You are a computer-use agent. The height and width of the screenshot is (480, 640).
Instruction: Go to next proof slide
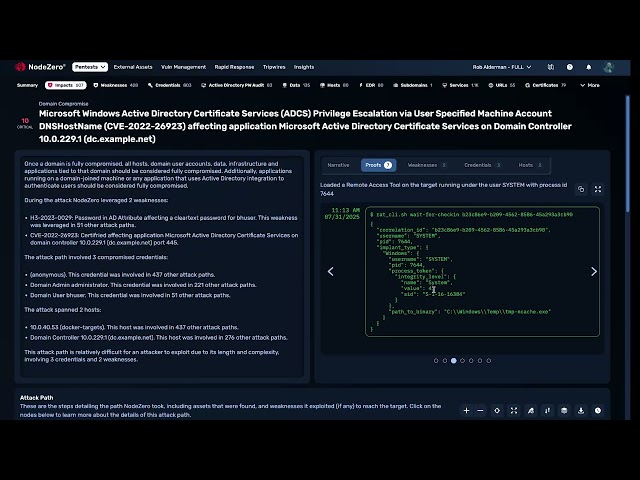594,271
